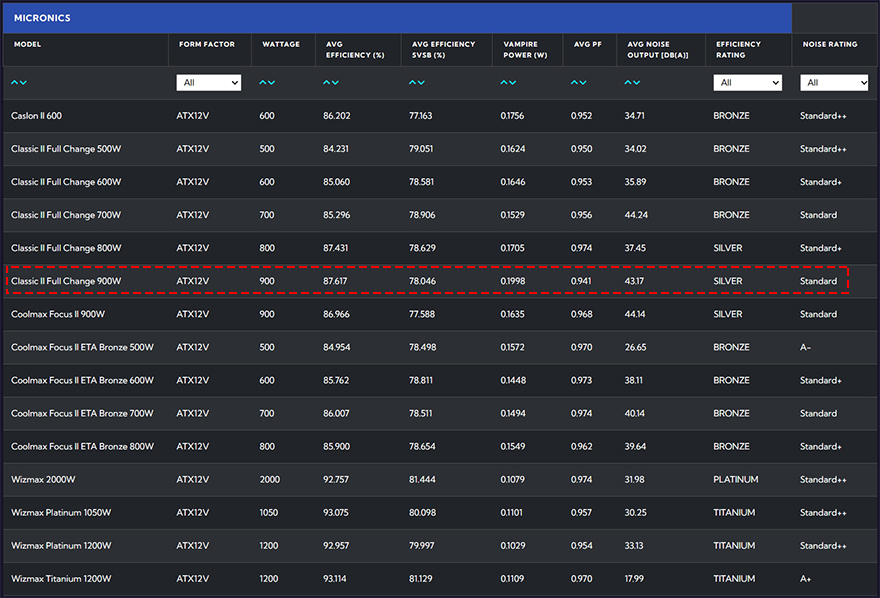This screenshot has width=880, height=598.
Task: Click efficiency value 86.202
Action: (x=337, y=116)
